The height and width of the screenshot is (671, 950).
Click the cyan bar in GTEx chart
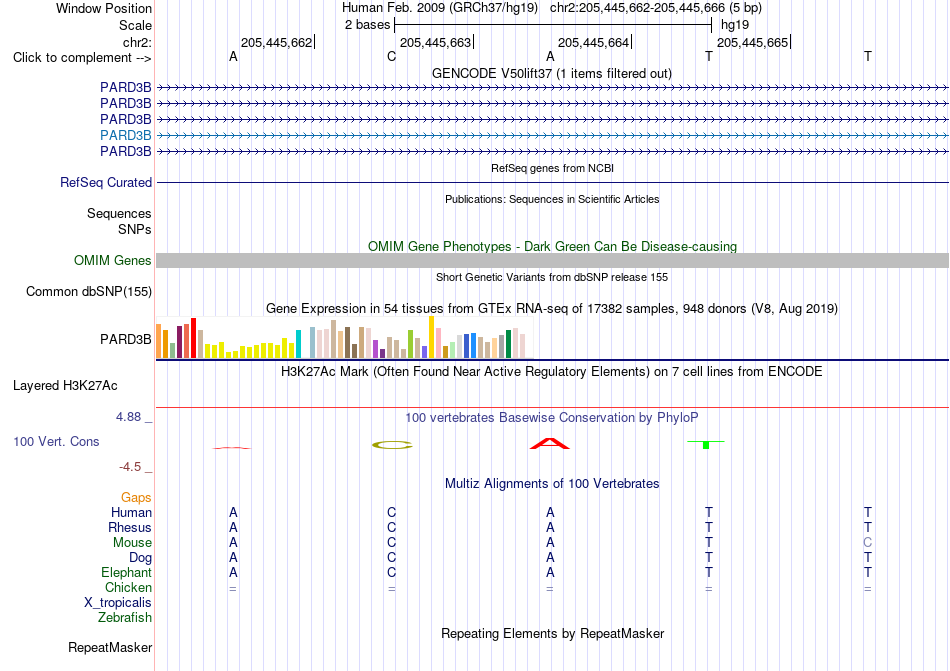point(298,344)
